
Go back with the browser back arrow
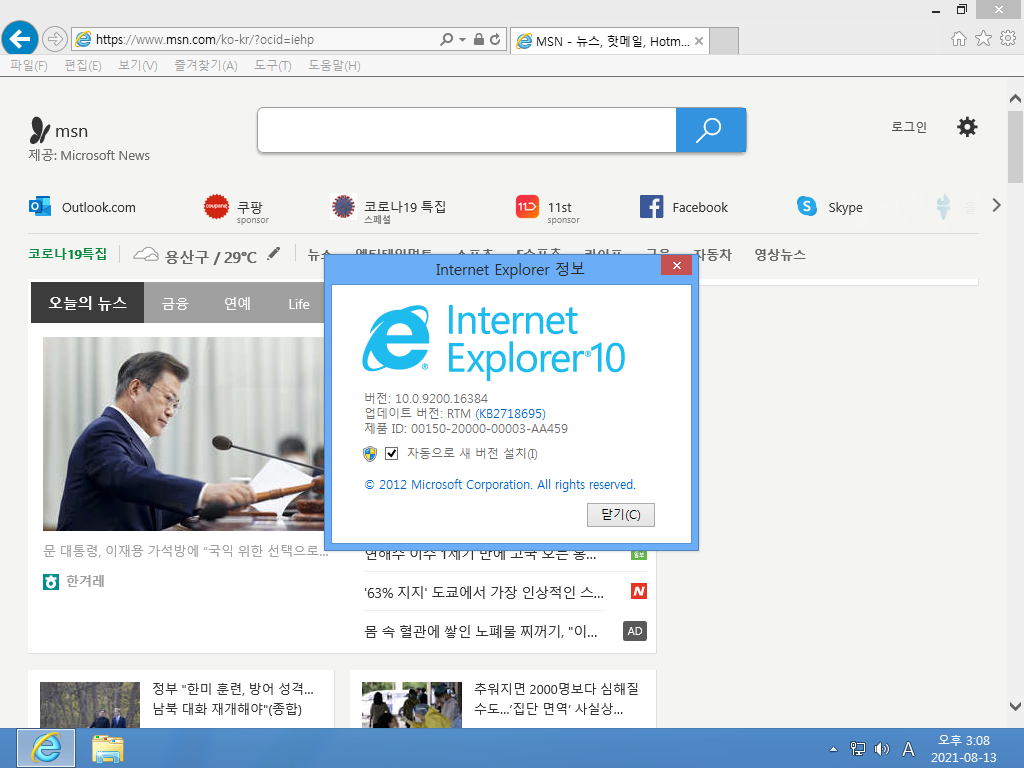(x=20, y=39)
